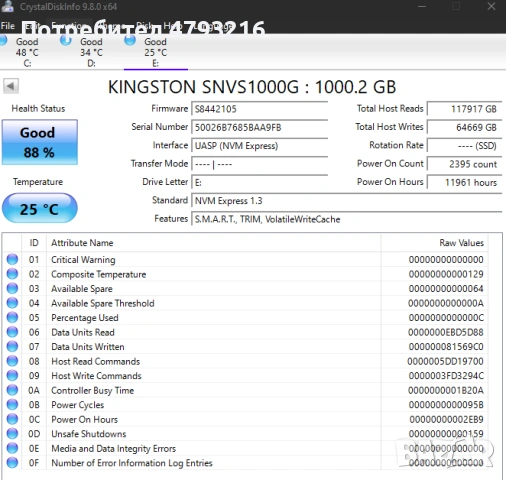Click the status orb of disk D:
This screenshot has height=480, width=506.
tap(66, 40)
